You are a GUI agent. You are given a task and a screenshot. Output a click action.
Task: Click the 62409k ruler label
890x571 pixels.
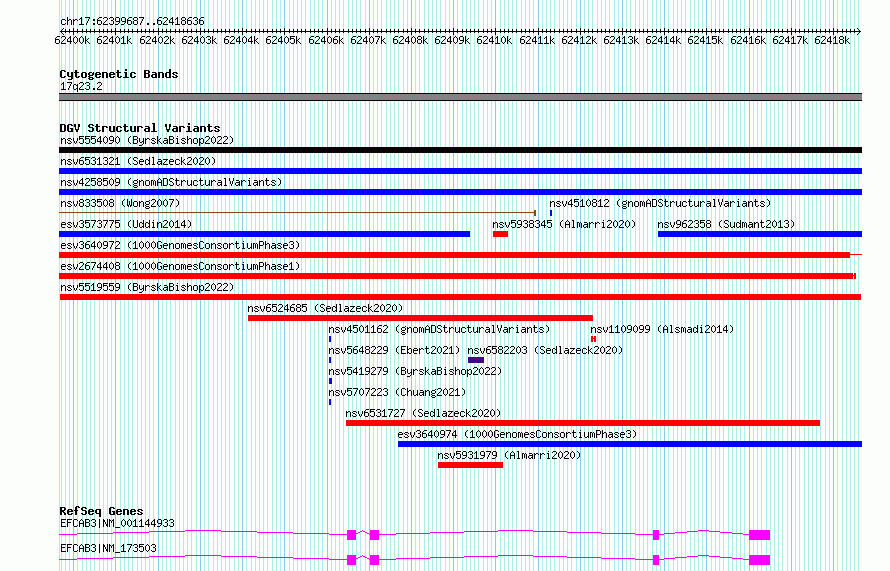452,40
